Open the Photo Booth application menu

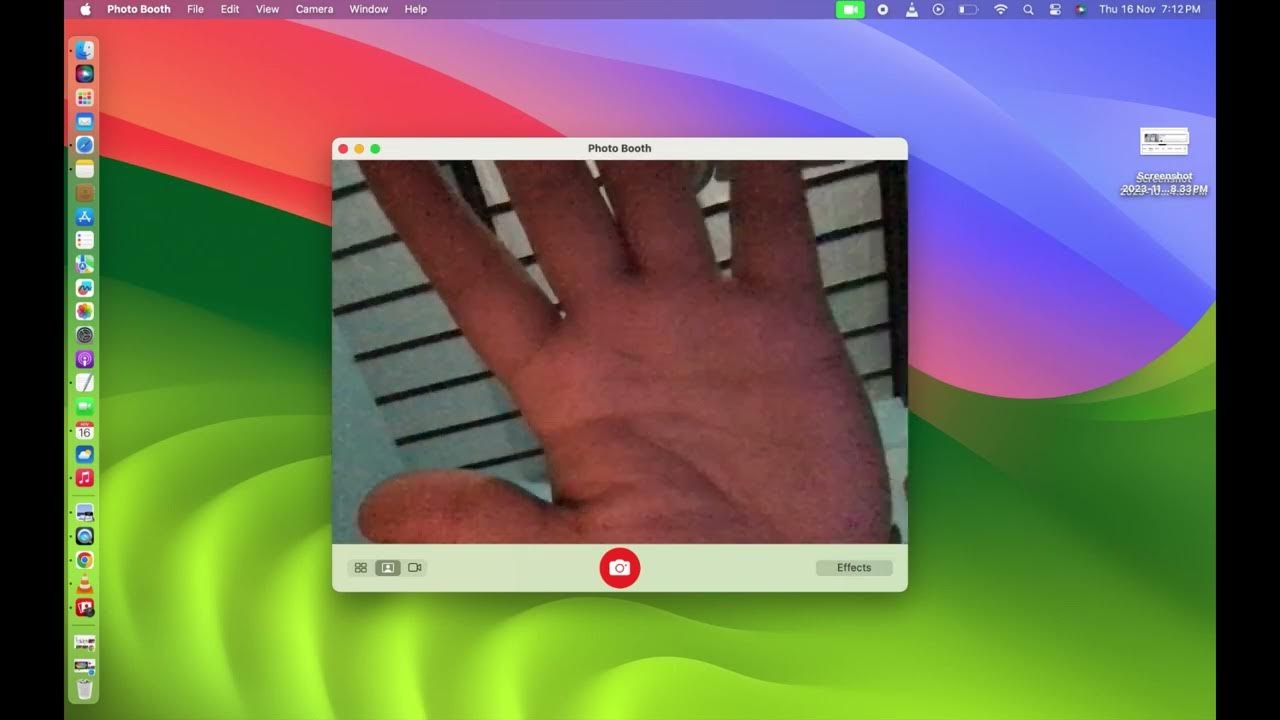coord(139,9)
